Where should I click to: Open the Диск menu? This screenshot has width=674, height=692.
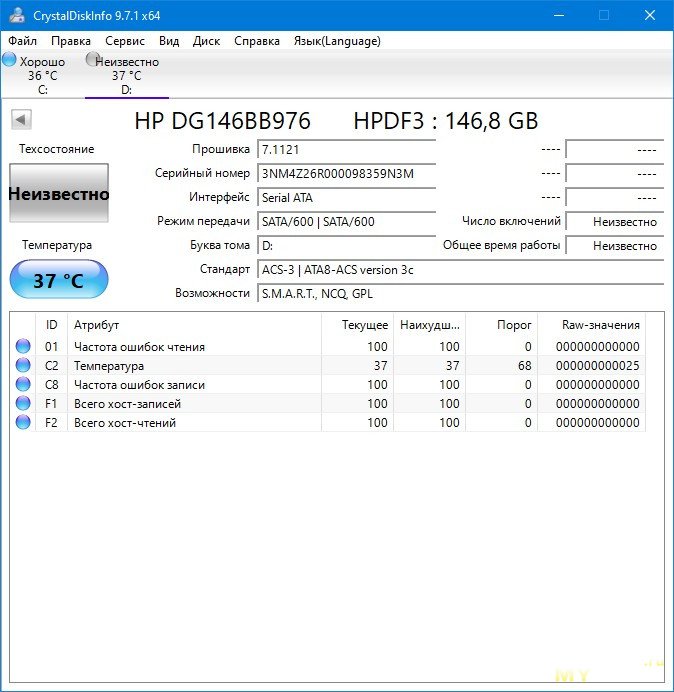(206, 41)
